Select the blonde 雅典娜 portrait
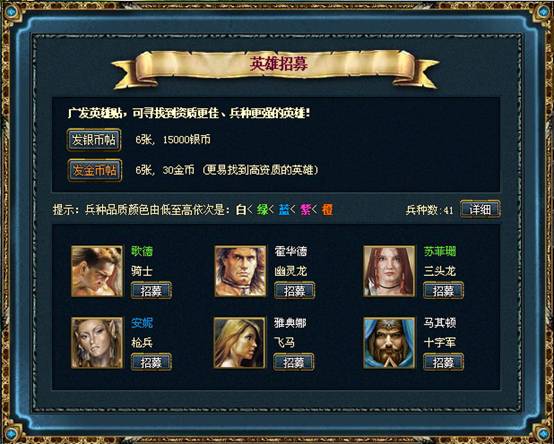 [x=239, y=343]
